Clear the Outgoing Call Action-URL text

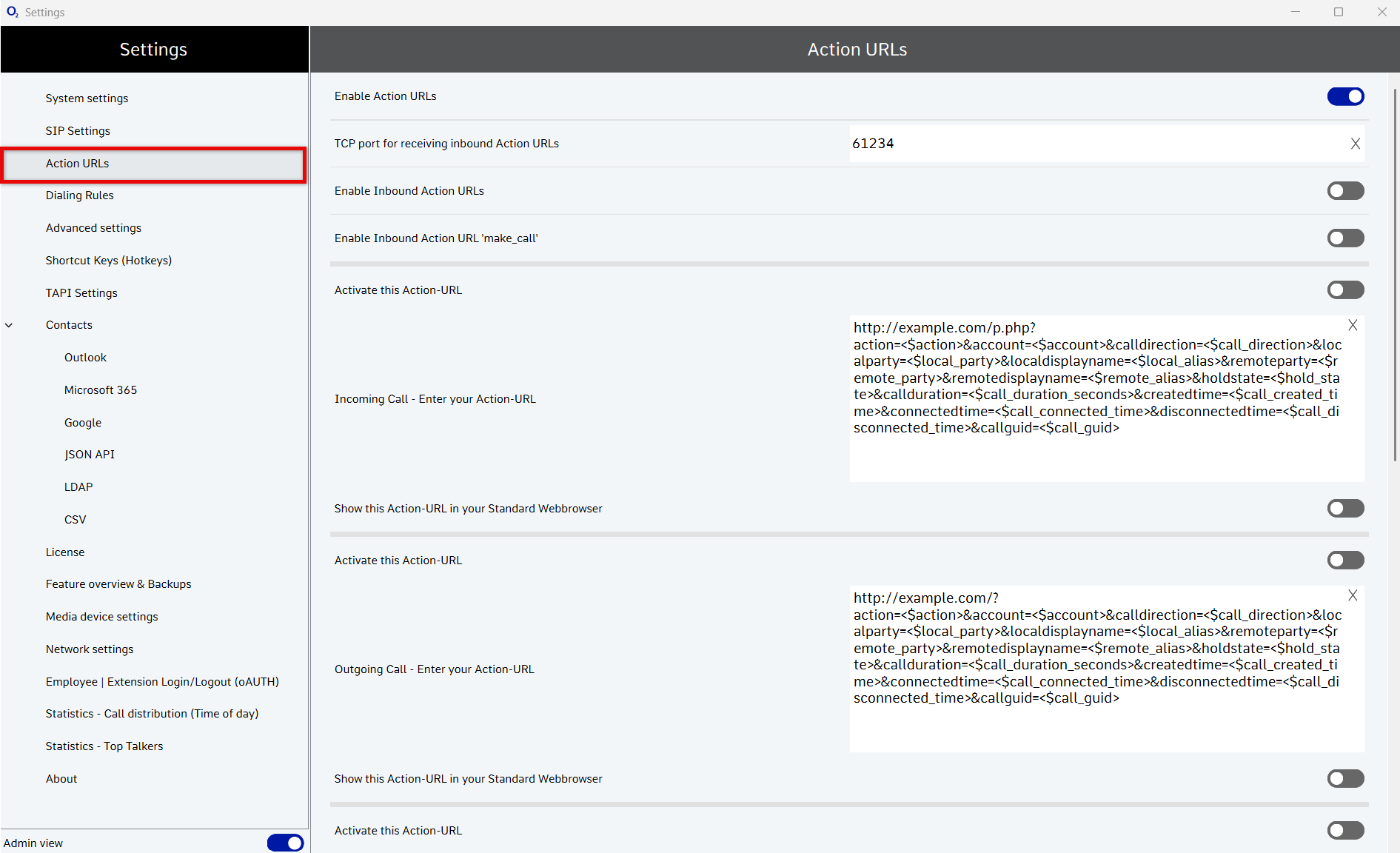pyautogui.click(x=1352, y=595)
